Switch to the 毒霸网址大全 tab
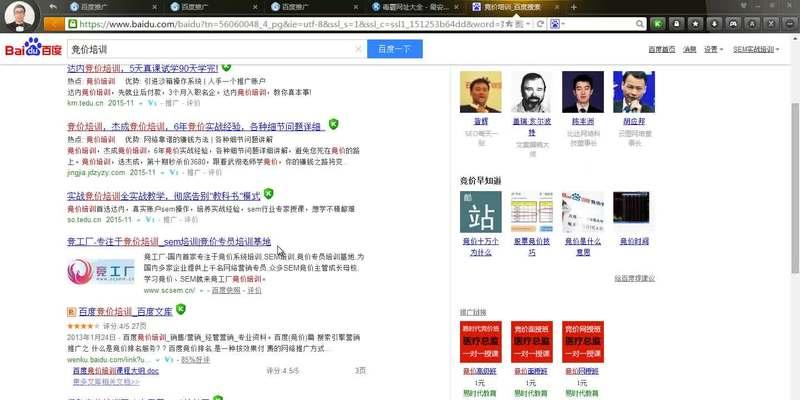 pyautogui.click(x=416, y=7)
